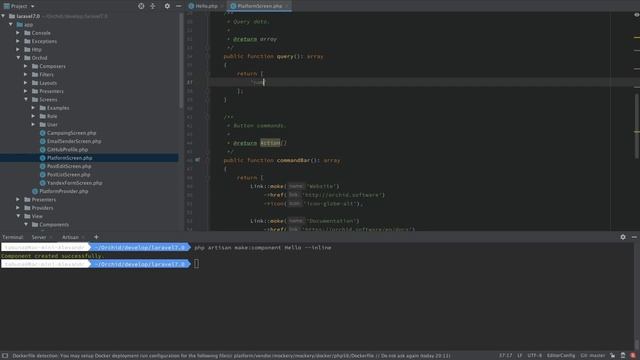Click the Dockerfile detection notification message

point(231,356)
